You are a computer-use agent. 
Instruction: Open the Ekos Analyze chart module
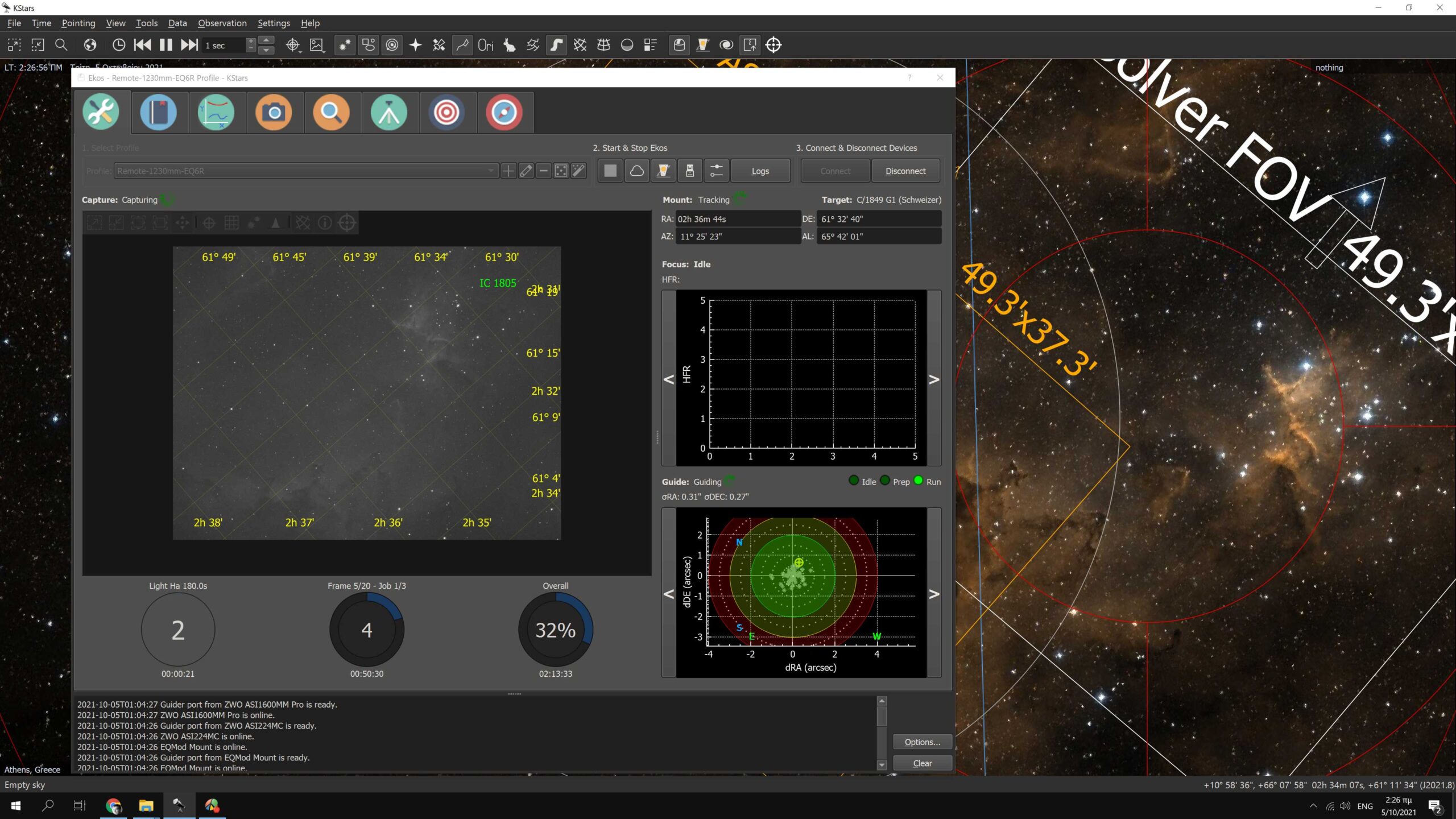(x=216, y=112)
